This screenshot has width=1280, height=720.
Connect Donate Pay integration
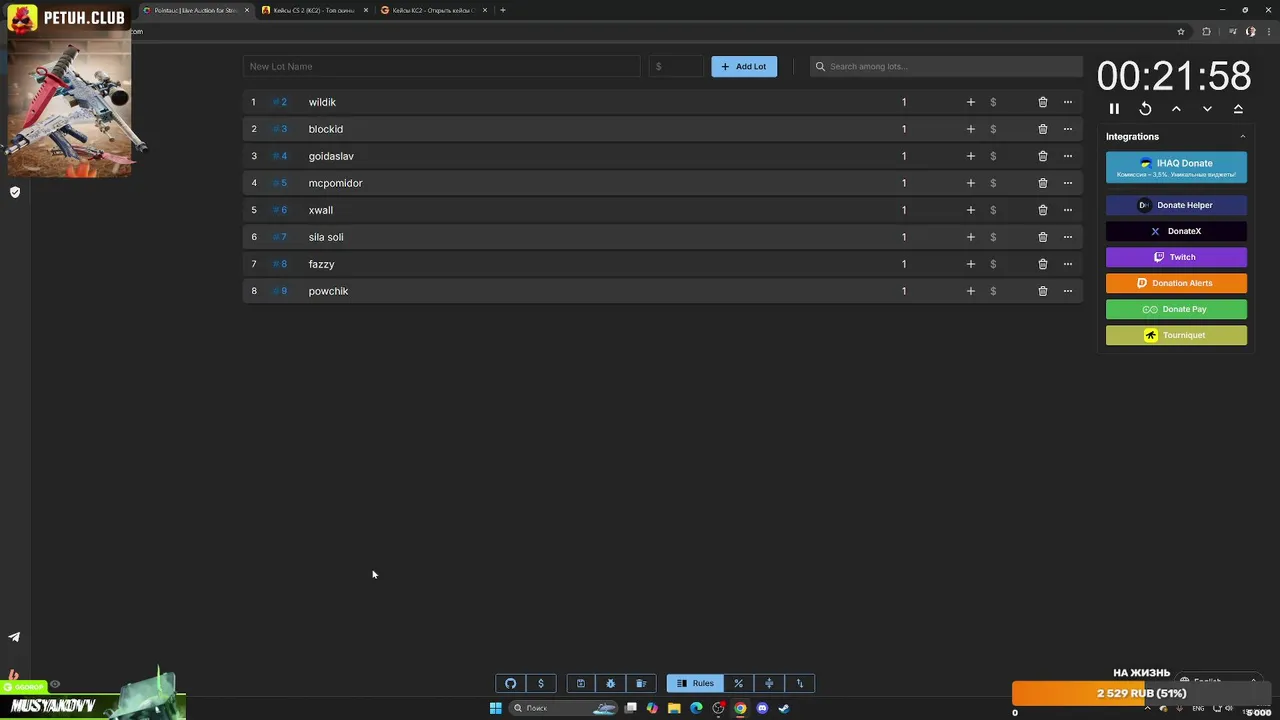pos(1176,309)
